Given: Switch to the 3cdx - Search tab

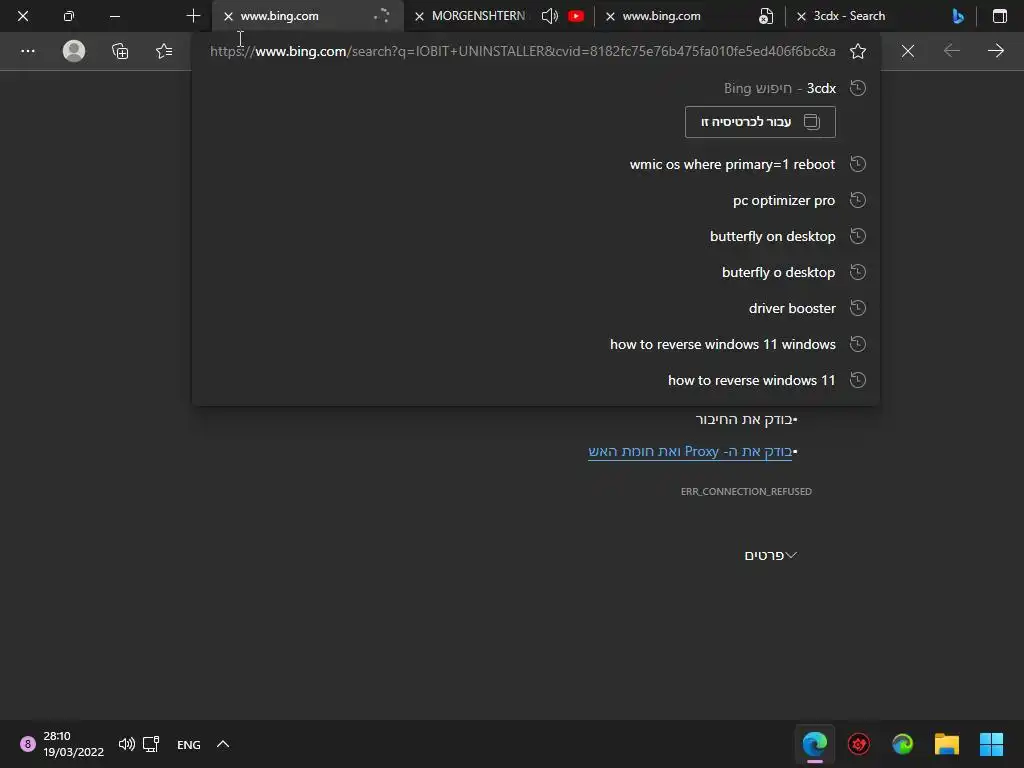Looking at the screenshot, I should pyautogui.click(x=849, y=16).
